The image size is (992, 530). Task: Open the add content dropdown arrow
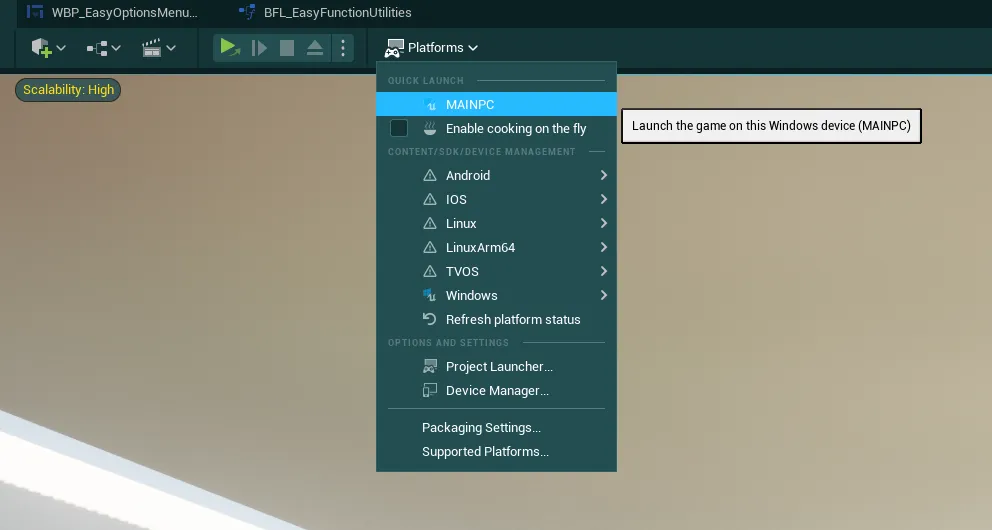pos(61,48)
